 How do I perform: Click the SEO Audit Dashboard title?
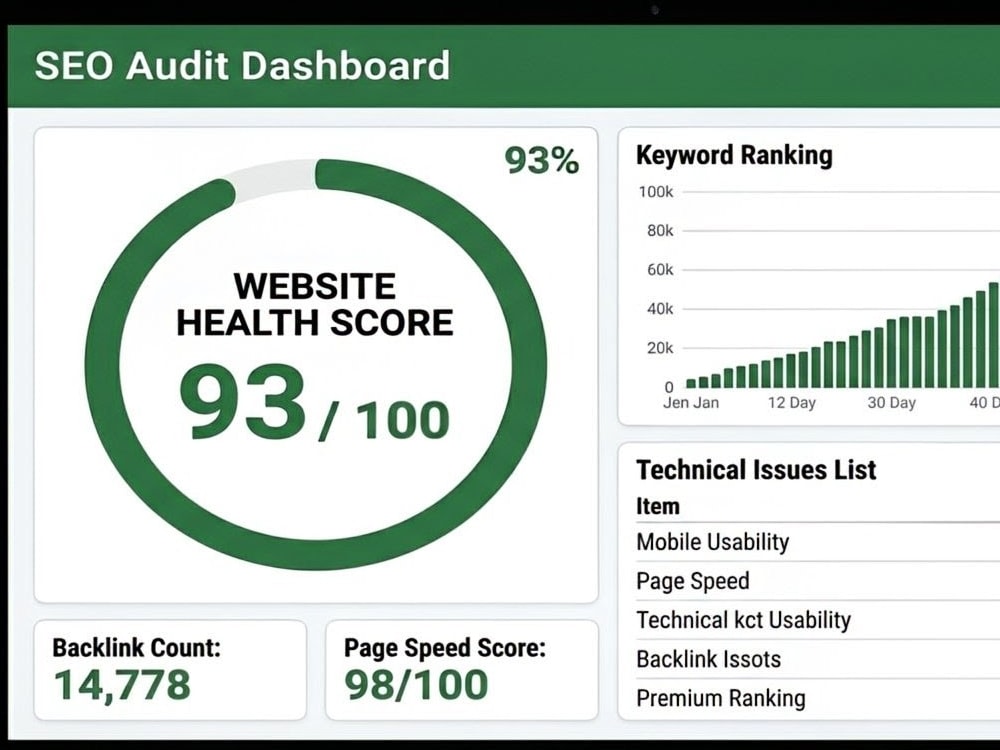(x=242, y=66)
